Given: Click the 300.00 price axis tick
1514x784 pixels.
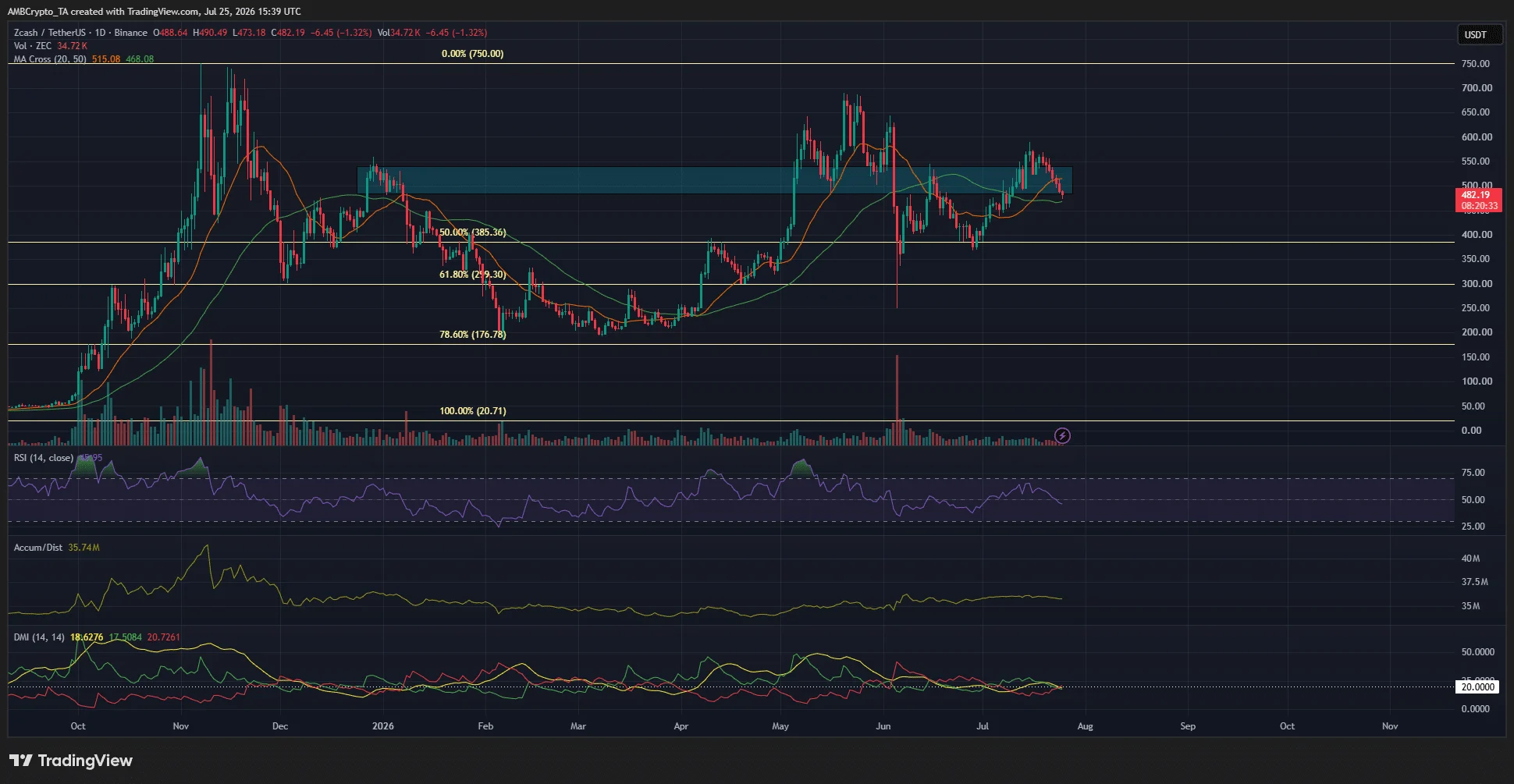Looking at the screenshot, I should pyautogui.click(x=1477, y=284).
